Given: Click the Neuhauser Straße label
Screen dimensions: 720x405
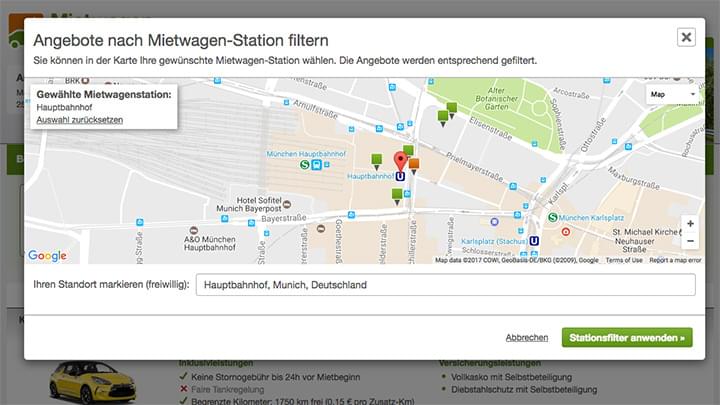Looking at the screenshot, I should 635,245.
